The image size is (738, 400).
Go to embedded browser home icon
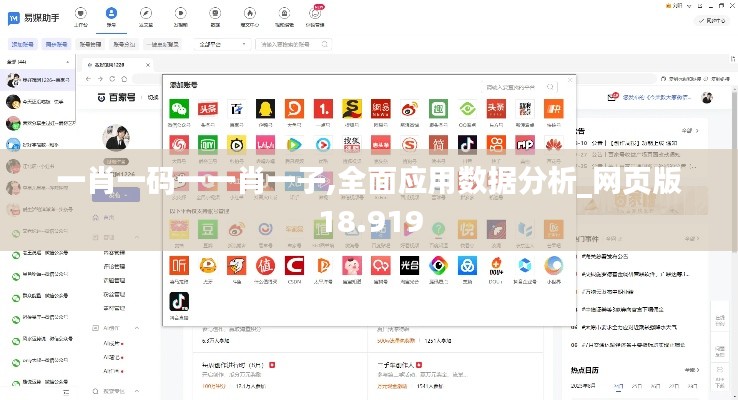tap(124, 79)
